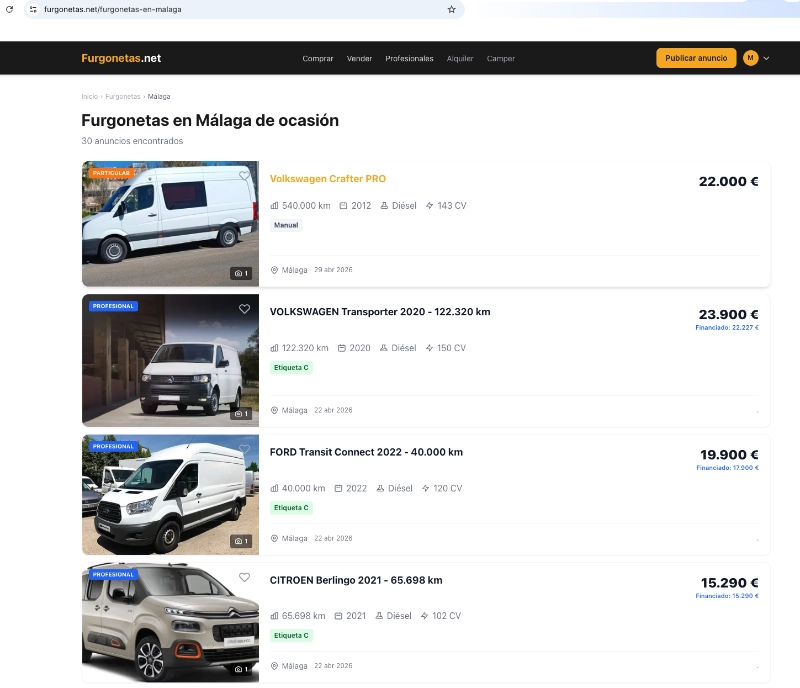Open the Comprar menu item
The image size is (800, 688).
(317, 59)
